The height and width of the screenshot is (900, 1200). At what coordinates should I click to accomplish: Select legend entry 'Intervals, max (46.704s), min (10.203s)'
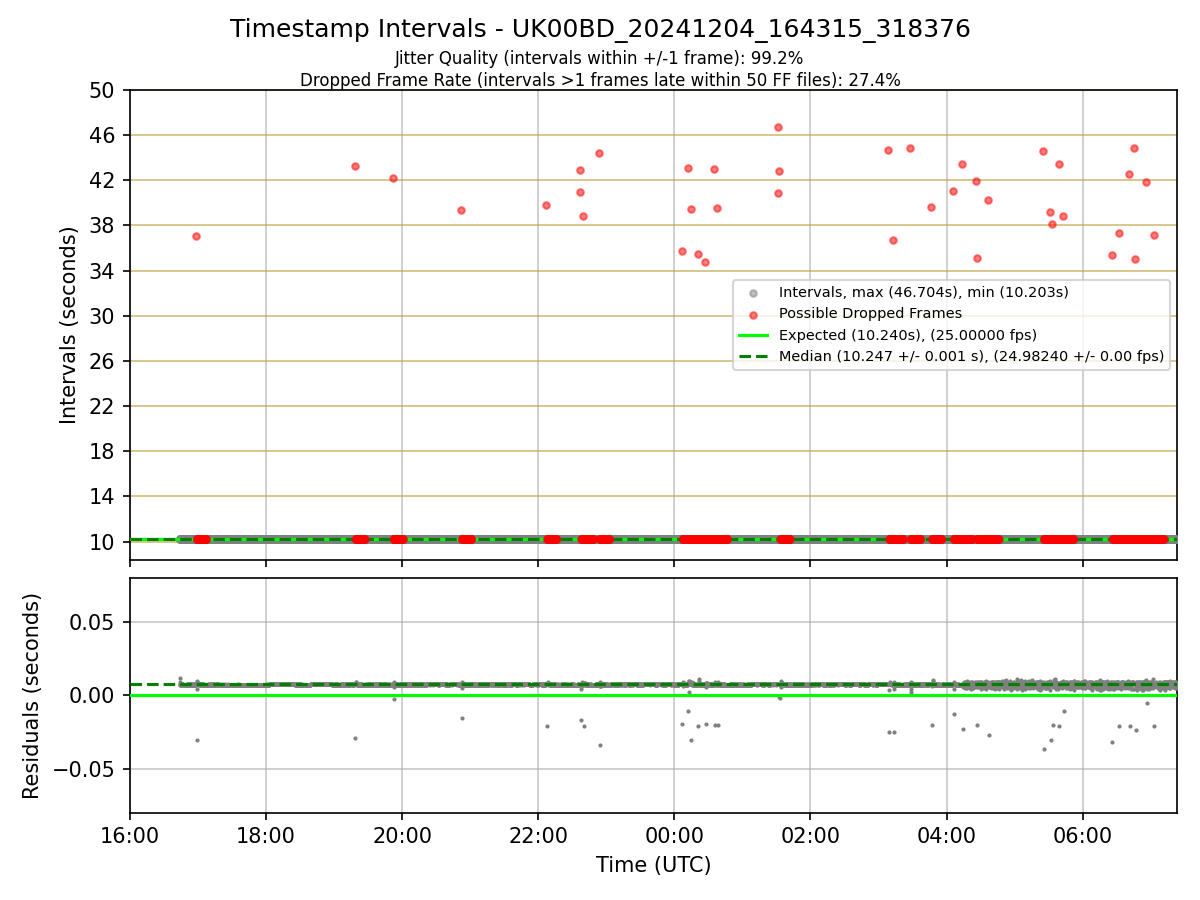924,292
